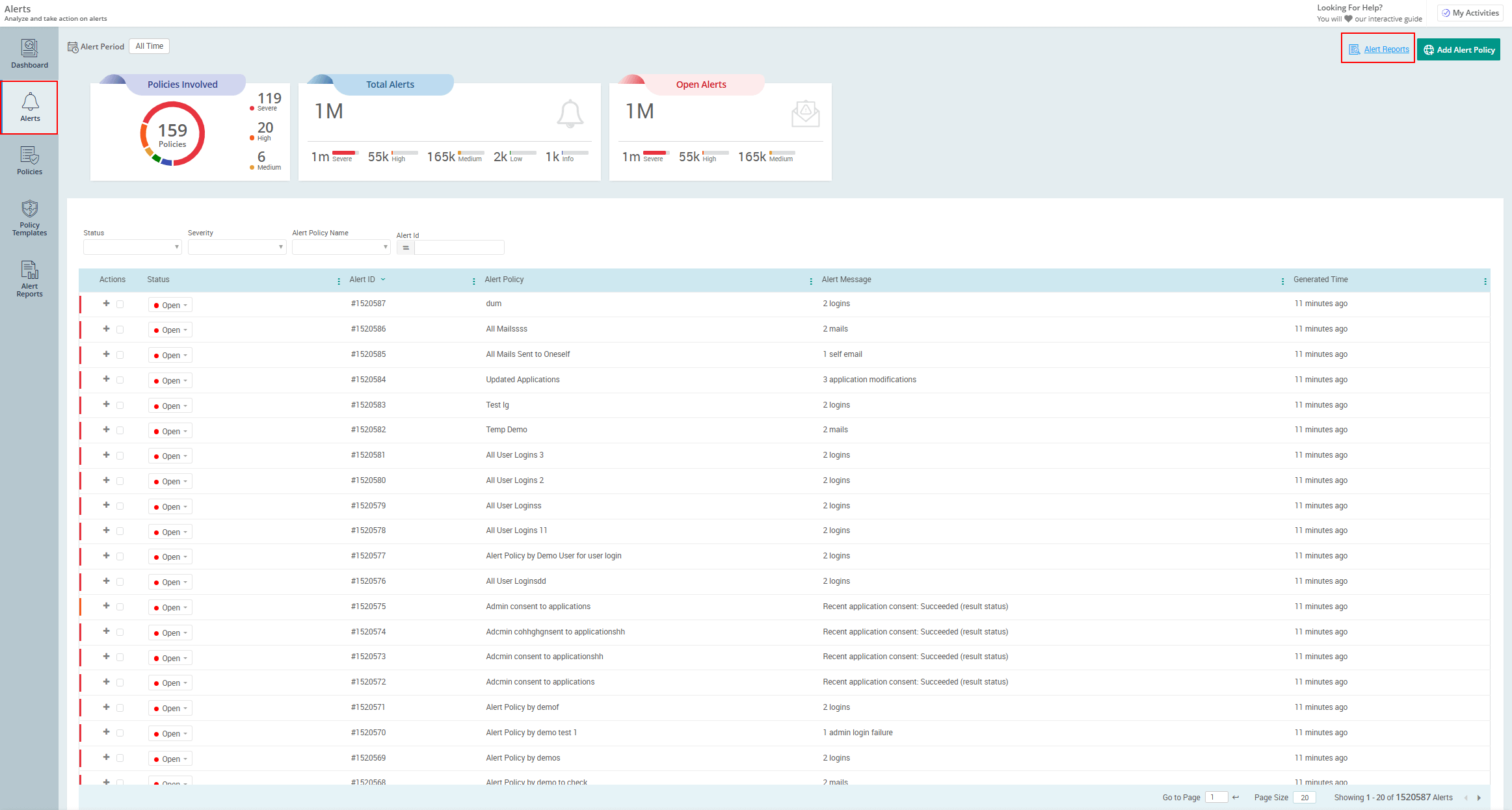Tick the checkbox for alert #1520569

point(120,758)
